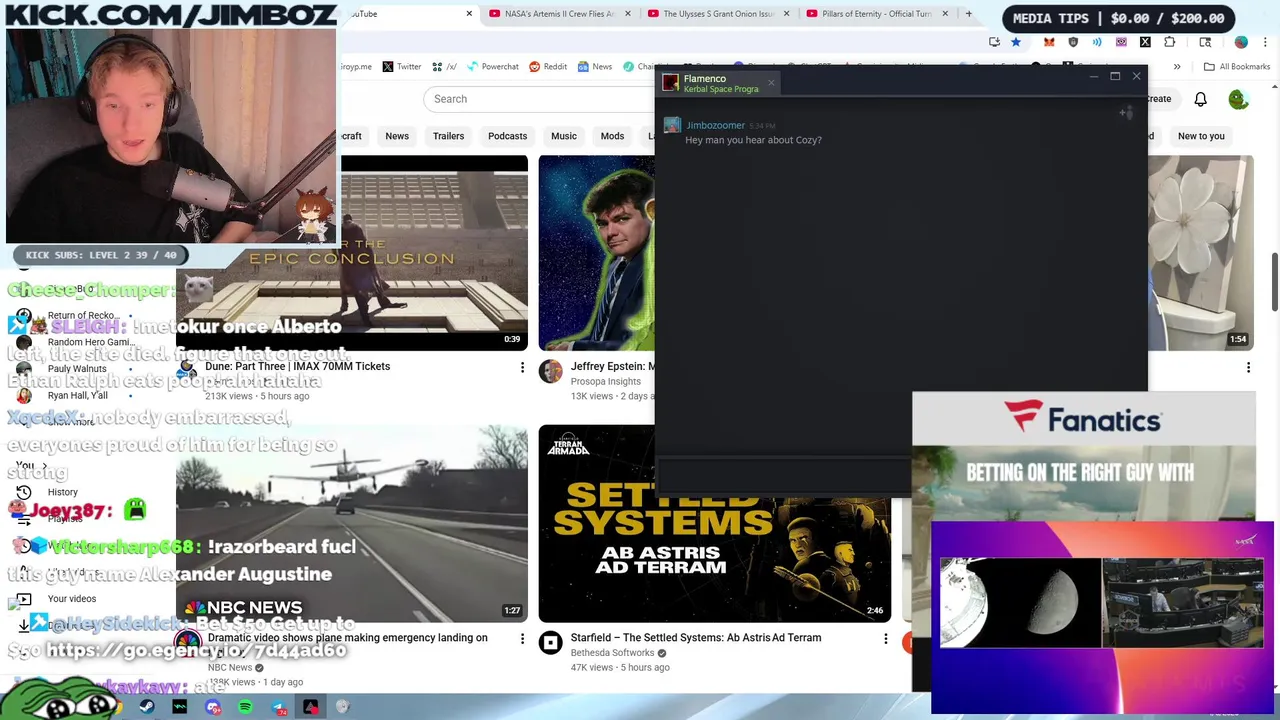Open more options for Starfield Settled Systems video

(x=885, y=638)
